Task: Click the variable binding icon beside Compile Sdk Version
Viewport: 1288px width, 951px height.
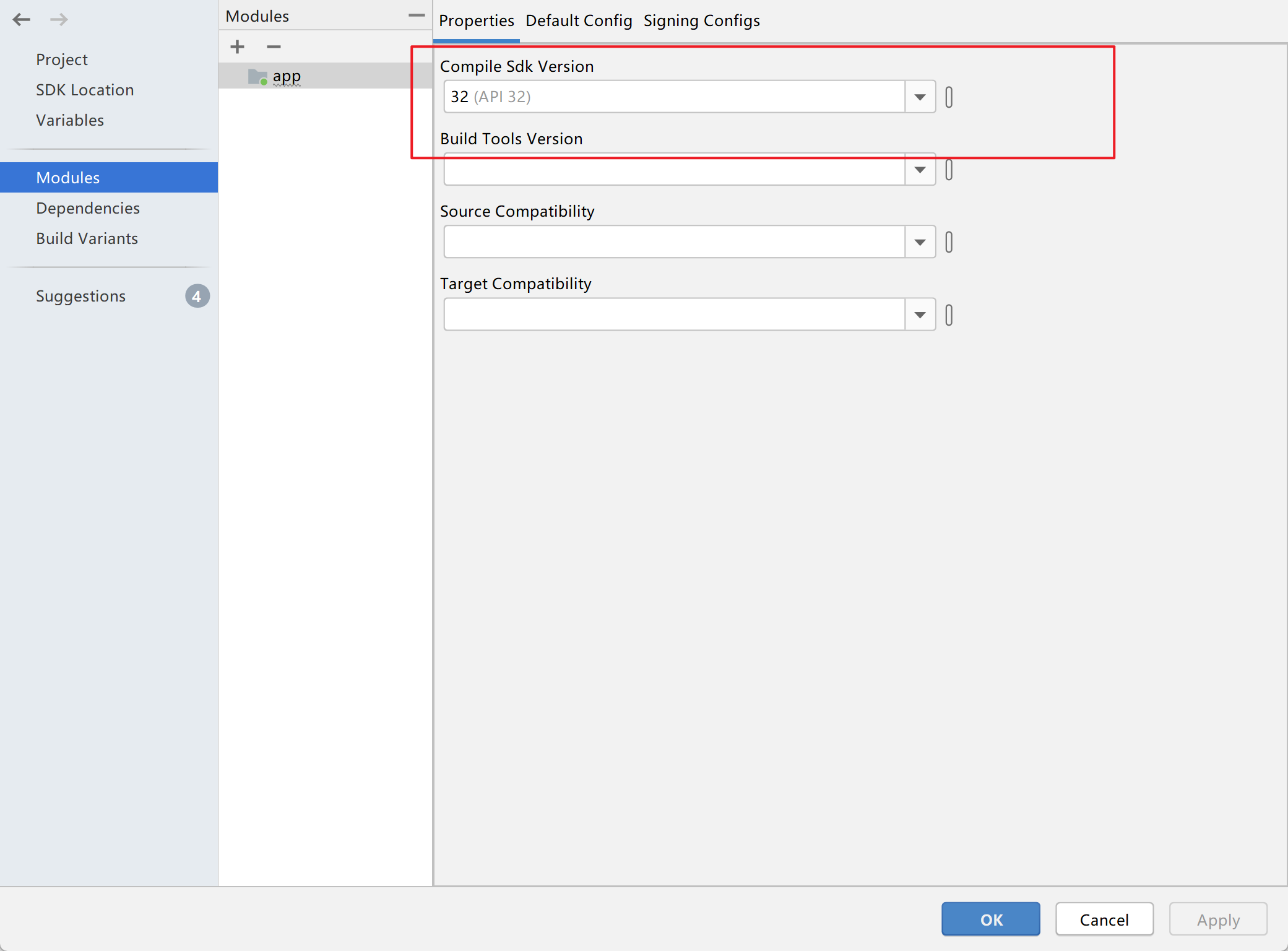Action: coord(949,97)
